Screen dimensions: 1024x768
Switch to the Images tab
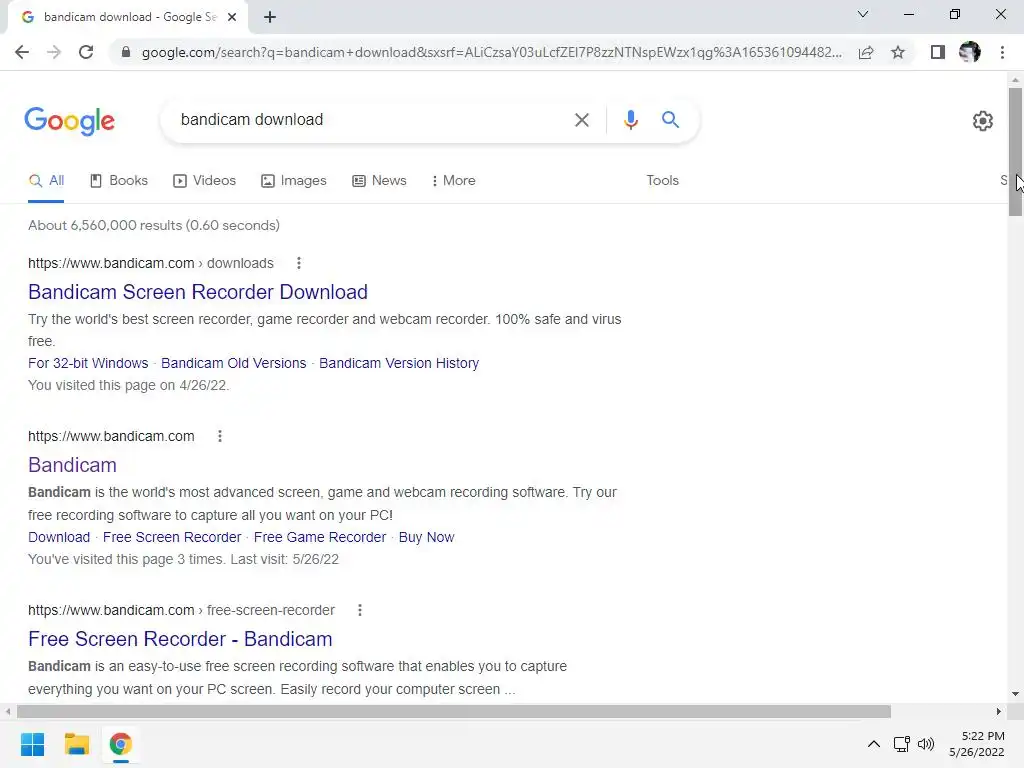(x=294, y=181)
